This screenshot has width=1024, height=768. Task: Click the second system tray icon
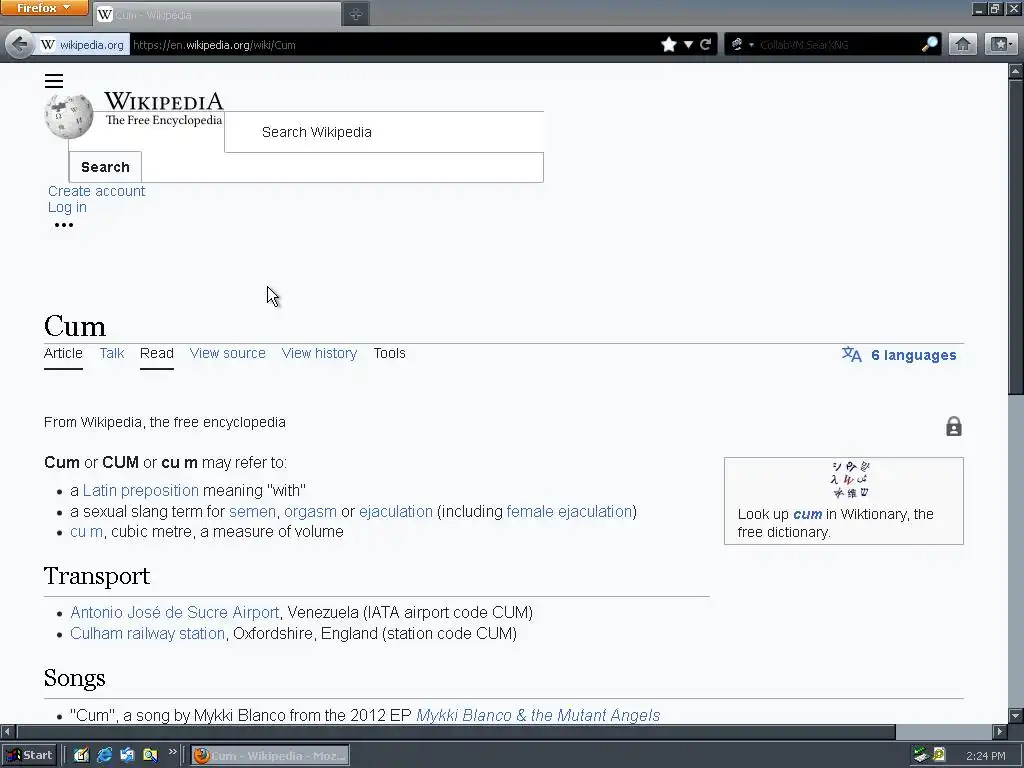click(939, 755)
